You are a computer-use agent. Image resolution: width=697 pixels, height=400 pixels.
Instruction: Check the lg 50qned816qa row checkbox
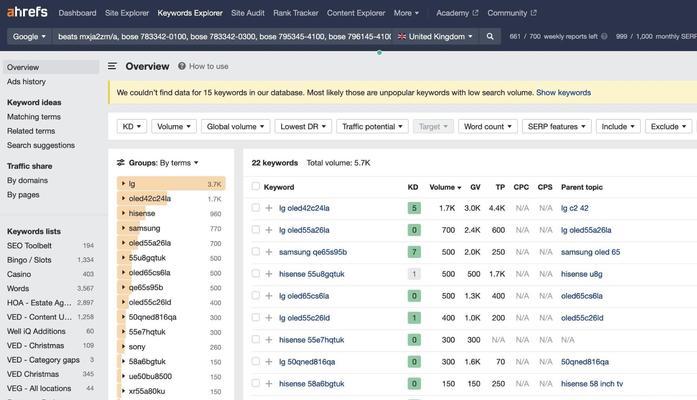tap(256, 361)
